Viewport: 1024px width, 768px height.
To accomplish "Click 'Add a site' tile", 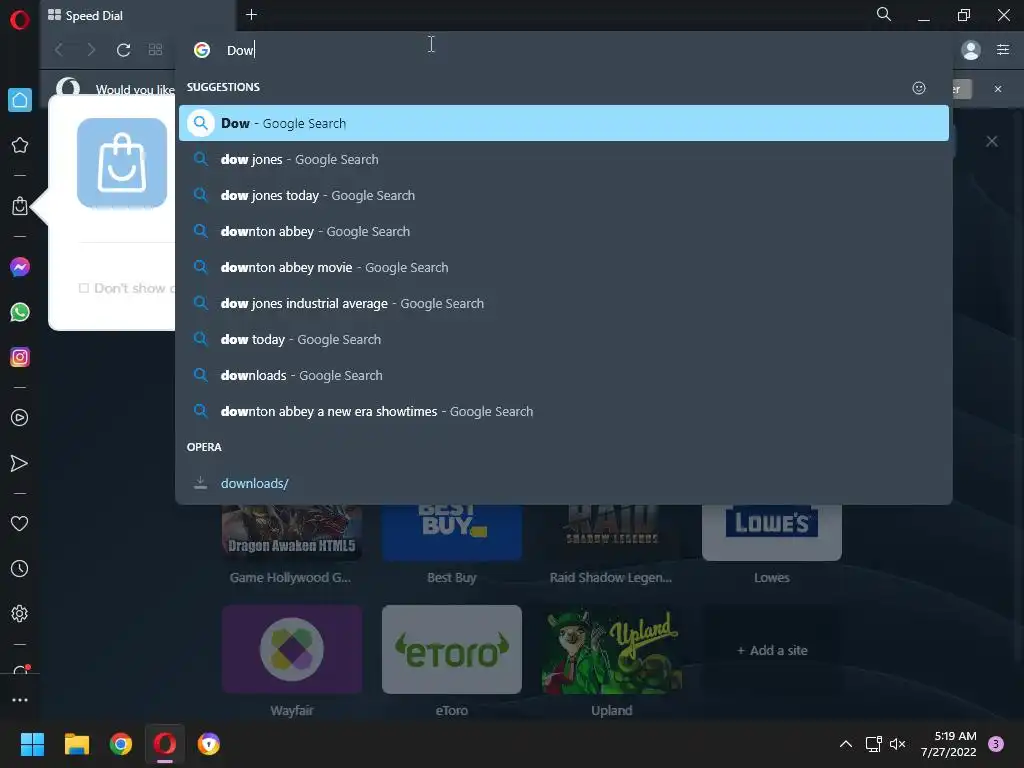I will tap(771, 650).
